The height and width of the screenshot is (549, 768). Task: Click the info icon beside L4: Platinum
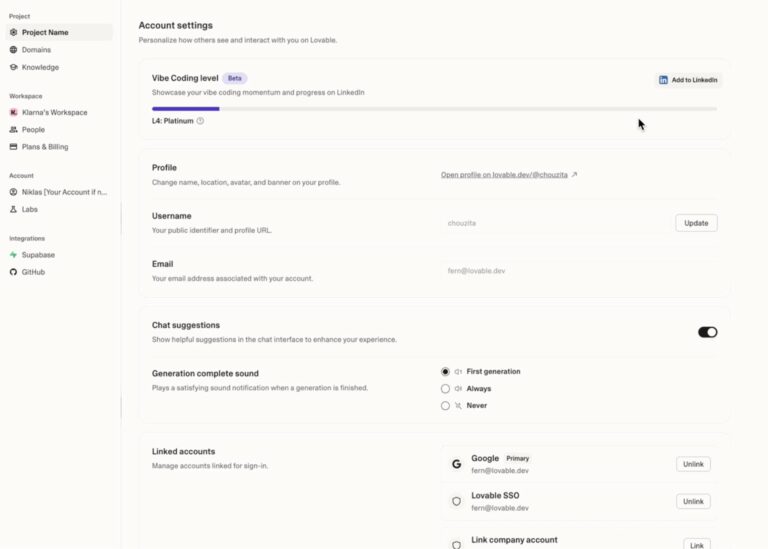(200, 121)
